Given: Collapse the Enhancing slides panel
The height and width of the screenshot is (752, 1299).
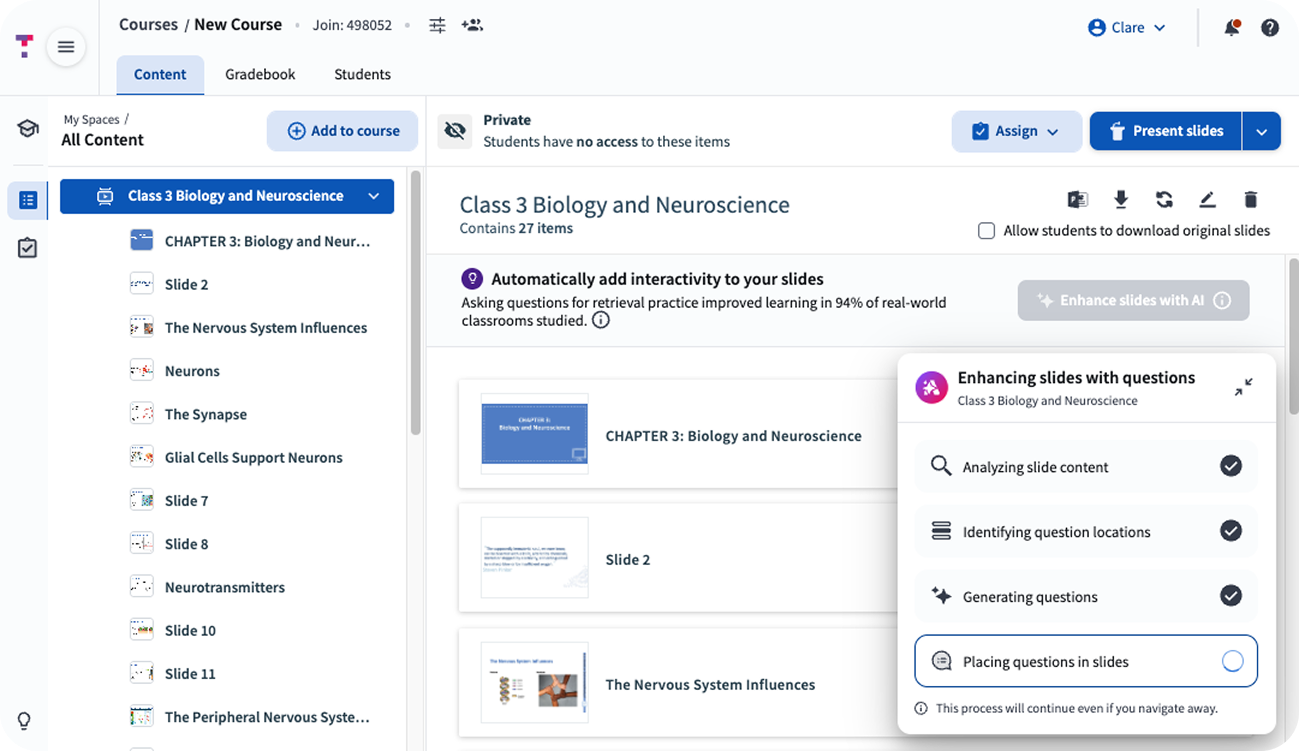Looking at the screenshot, I should pos(1243,387).
